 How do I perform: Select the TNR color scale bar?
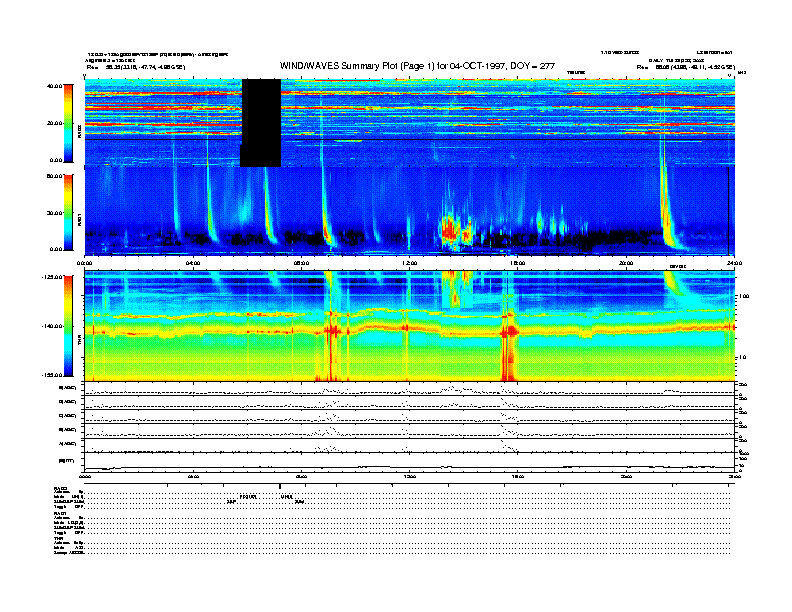tap(68, 326)
